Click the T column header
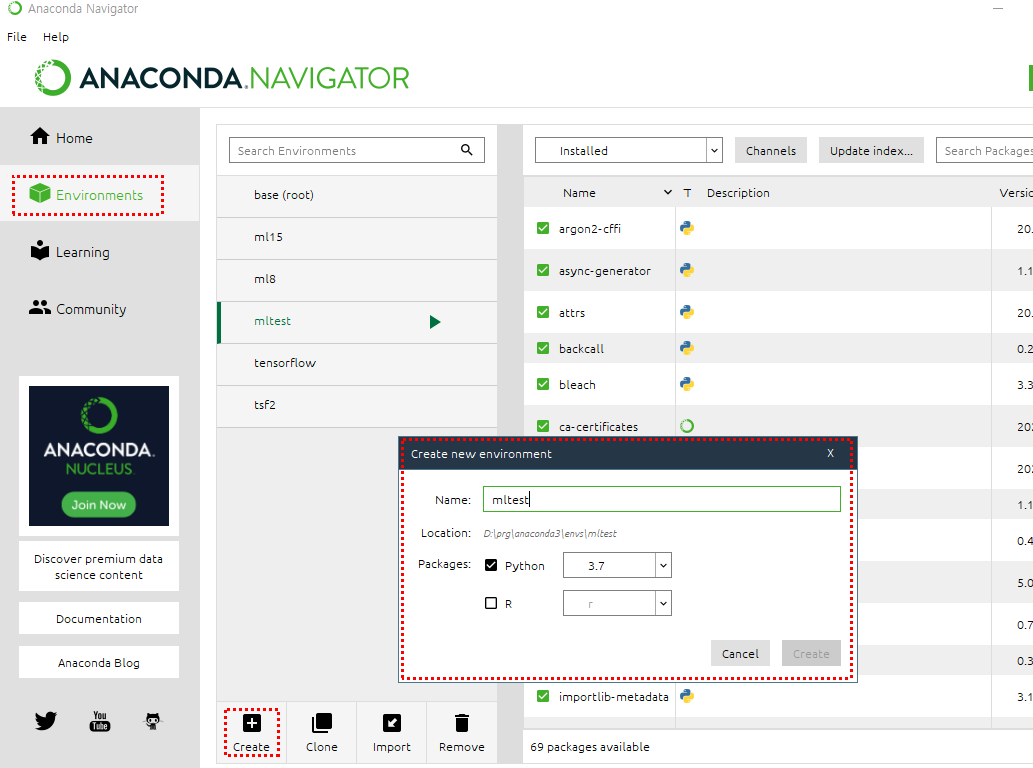1033x768 pixels. [687, 192]
